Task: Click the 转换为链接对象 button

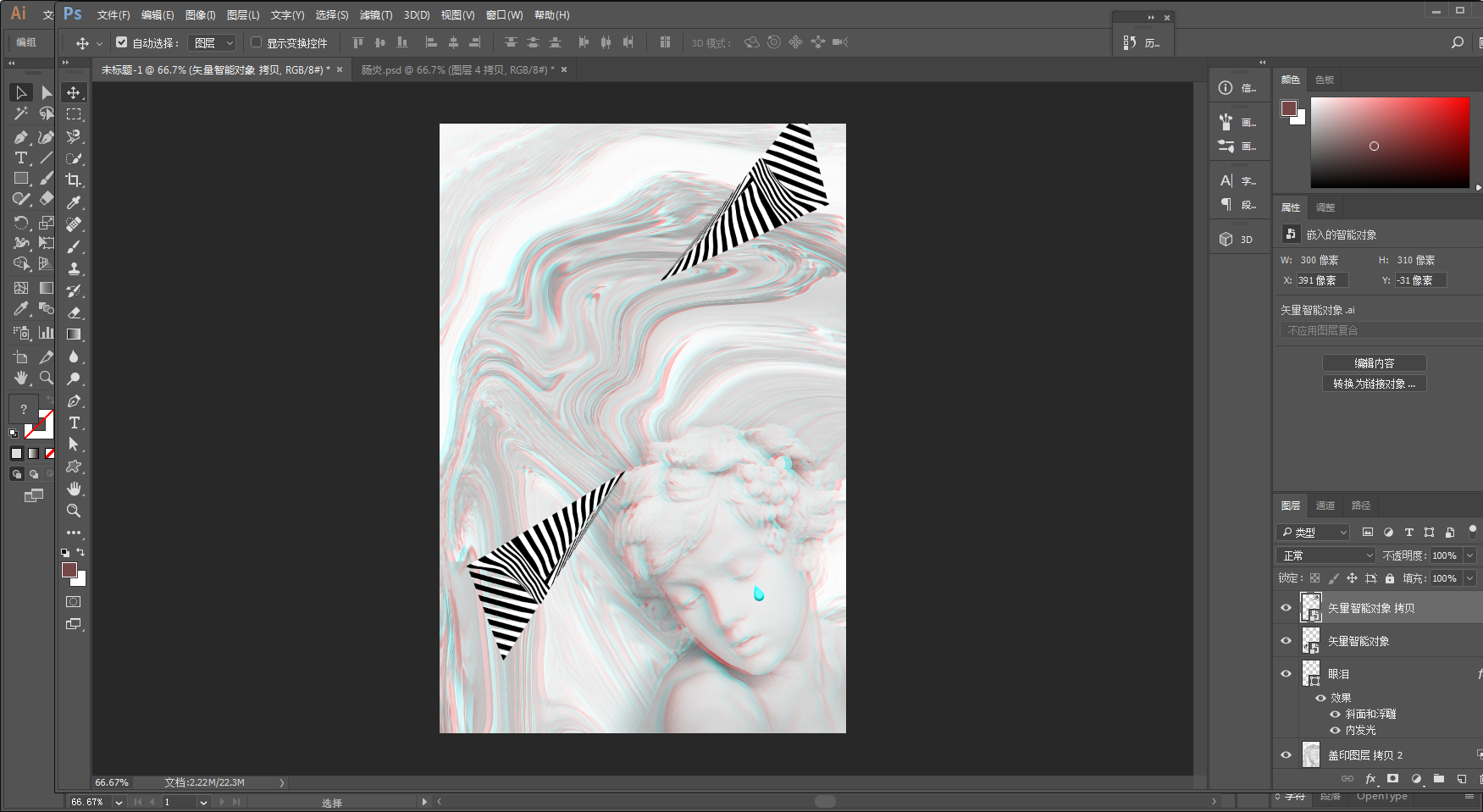Action: pos(1375,384)
